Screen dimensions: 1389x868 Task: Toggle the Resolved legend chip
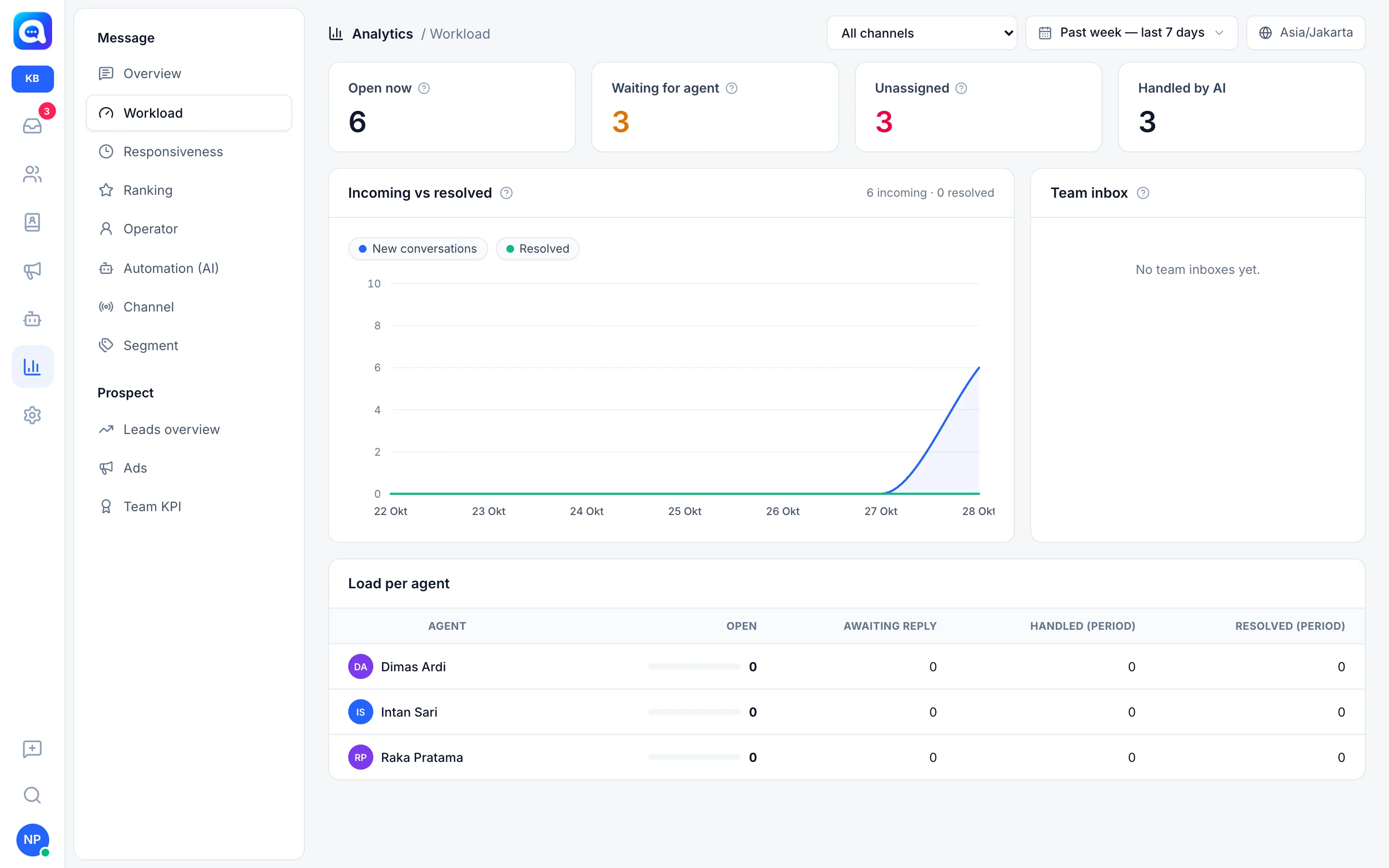pyautogui.click(x=538, y=248)
